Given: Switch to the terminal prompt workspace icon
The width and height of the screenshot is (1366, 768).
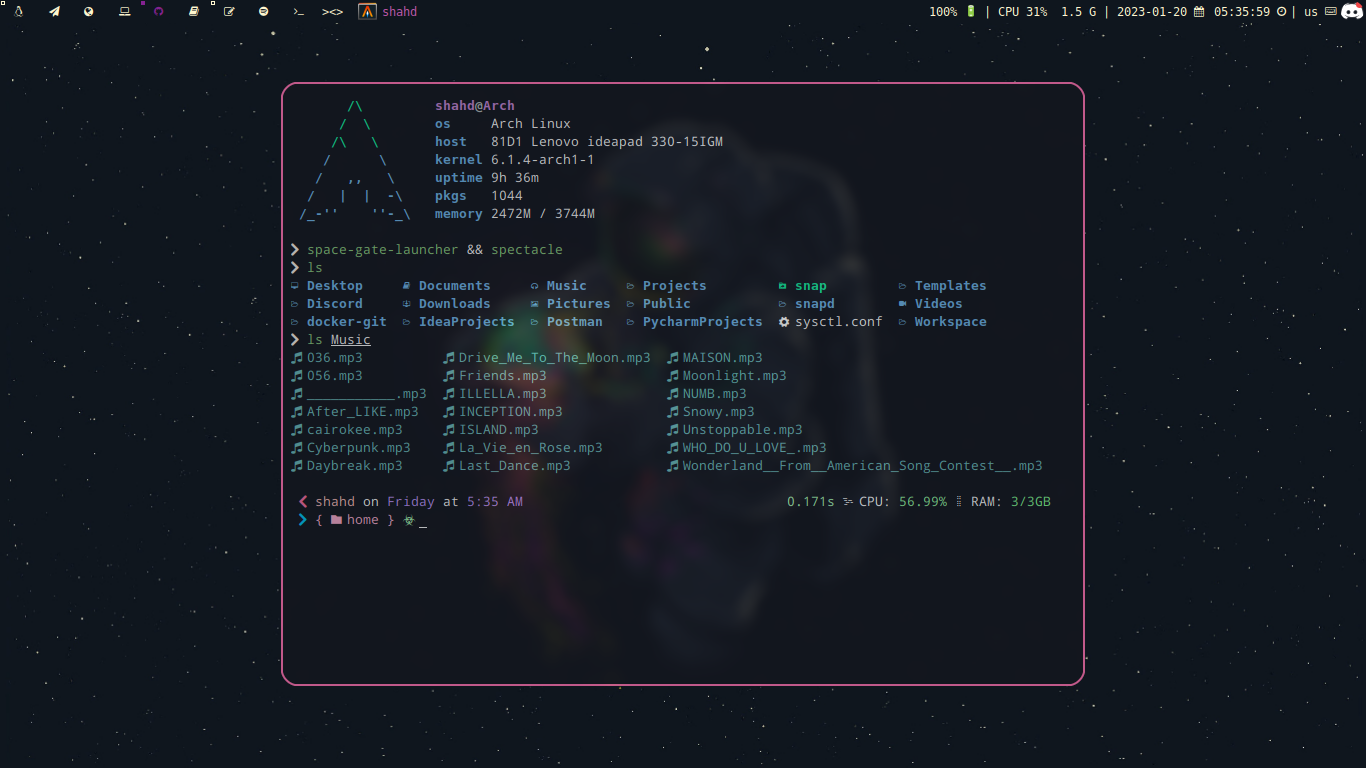Looking at the screenshot, I should click(298, 12).
